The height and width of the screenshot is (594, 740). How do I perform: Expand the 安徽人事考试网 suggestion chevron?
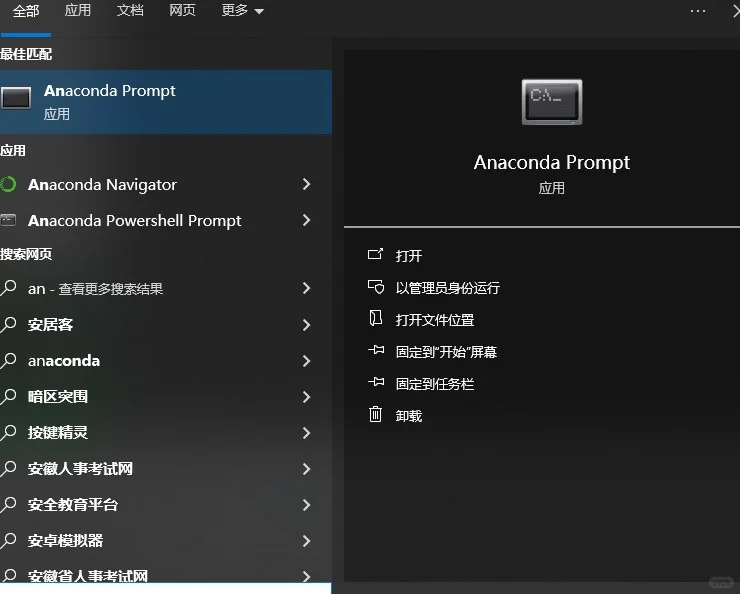click(x=306, y=469)
